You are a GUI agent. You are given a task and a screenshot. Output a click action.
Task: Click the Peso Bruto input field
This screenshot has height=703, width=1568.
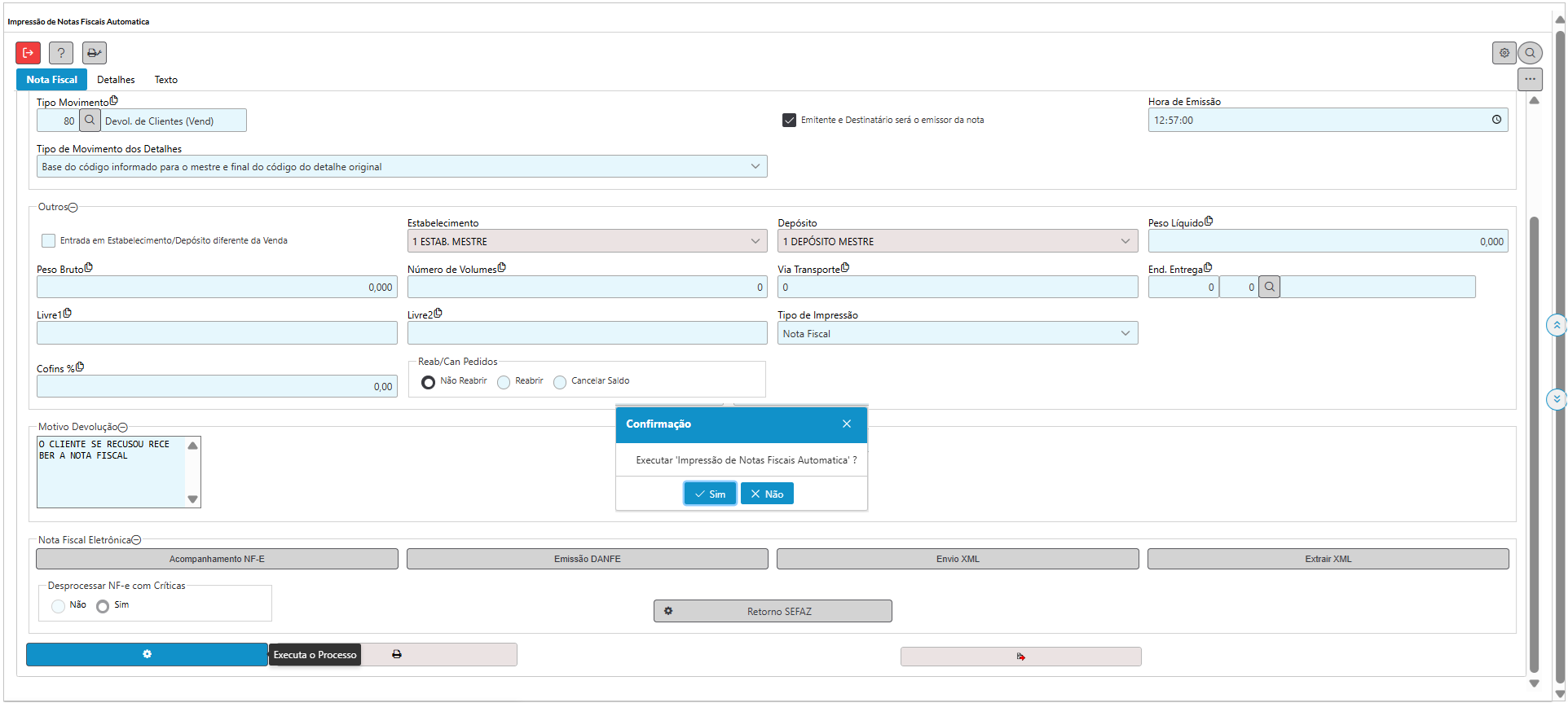tap(216, 287)
